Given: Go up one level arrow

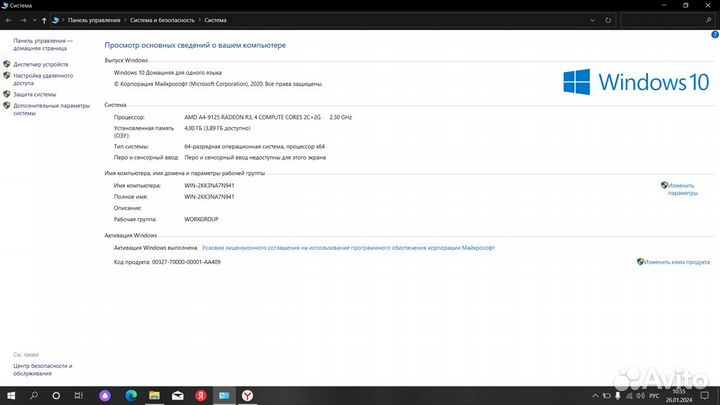Looking at the screenshot, I should [x=44, y=20].
